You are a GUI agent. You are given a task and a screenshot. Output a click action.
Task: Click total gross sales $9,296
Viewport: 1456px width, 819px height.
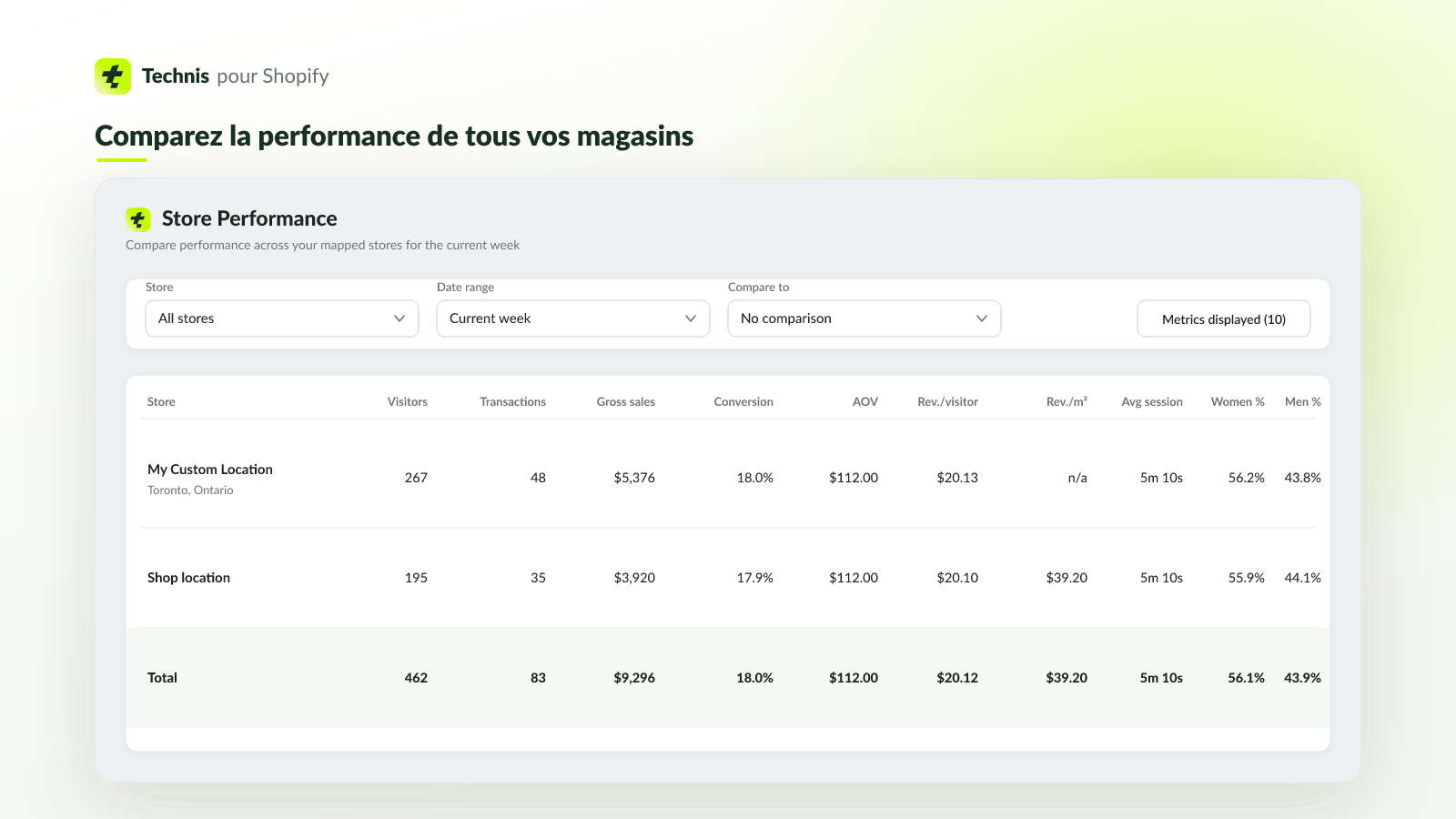point(634,678)
